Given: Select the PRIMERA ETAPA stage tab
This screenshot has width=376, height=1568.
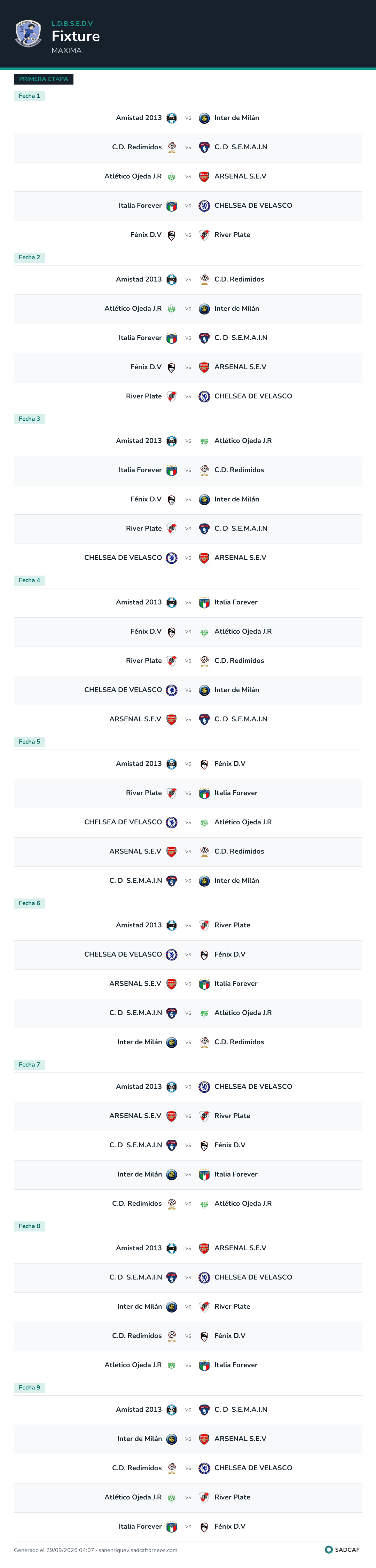Looking at the screenshot, I should [x=43, y=79].
